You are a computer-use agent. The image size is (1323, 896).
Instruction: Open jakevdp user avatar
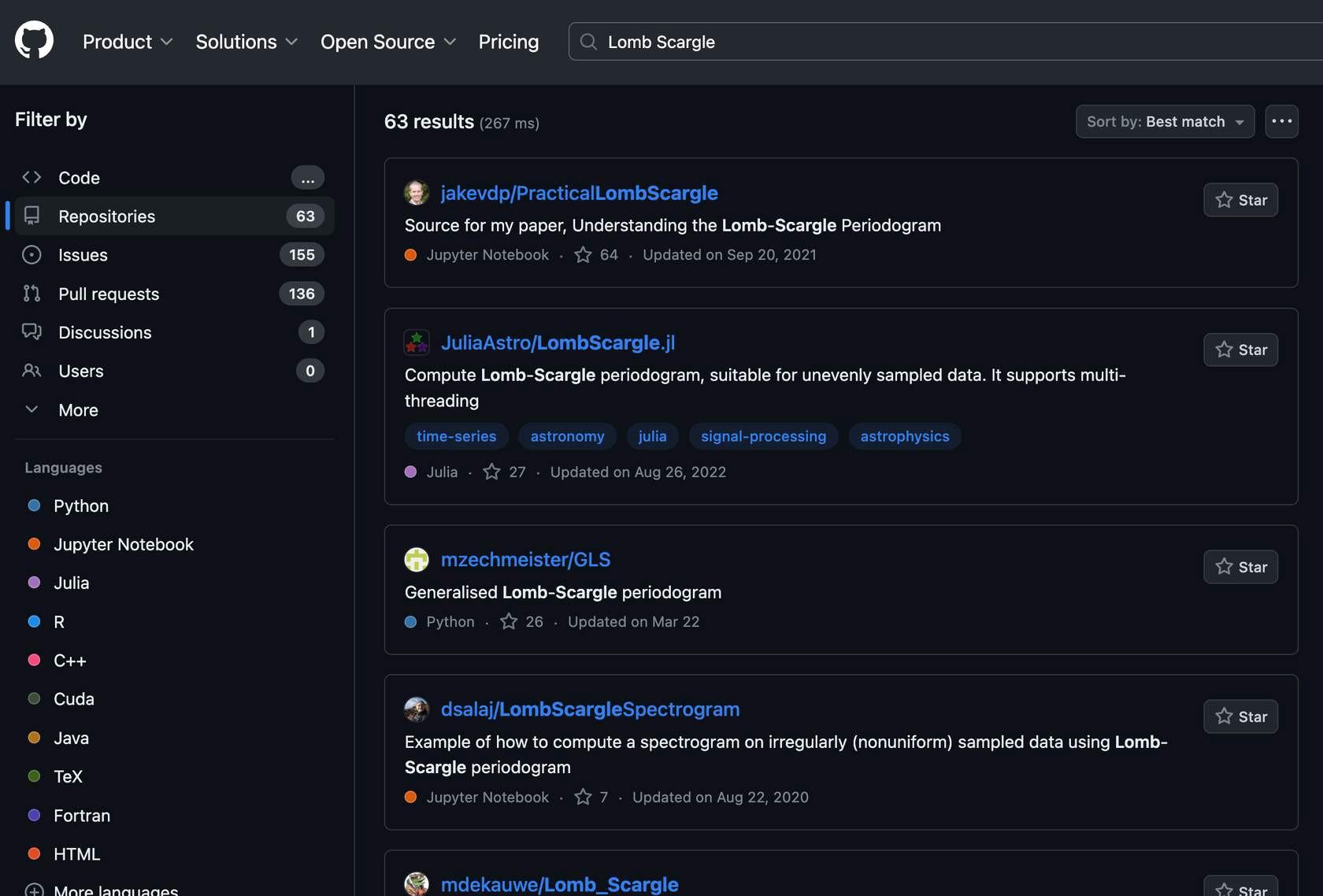[x=417, y=193]
